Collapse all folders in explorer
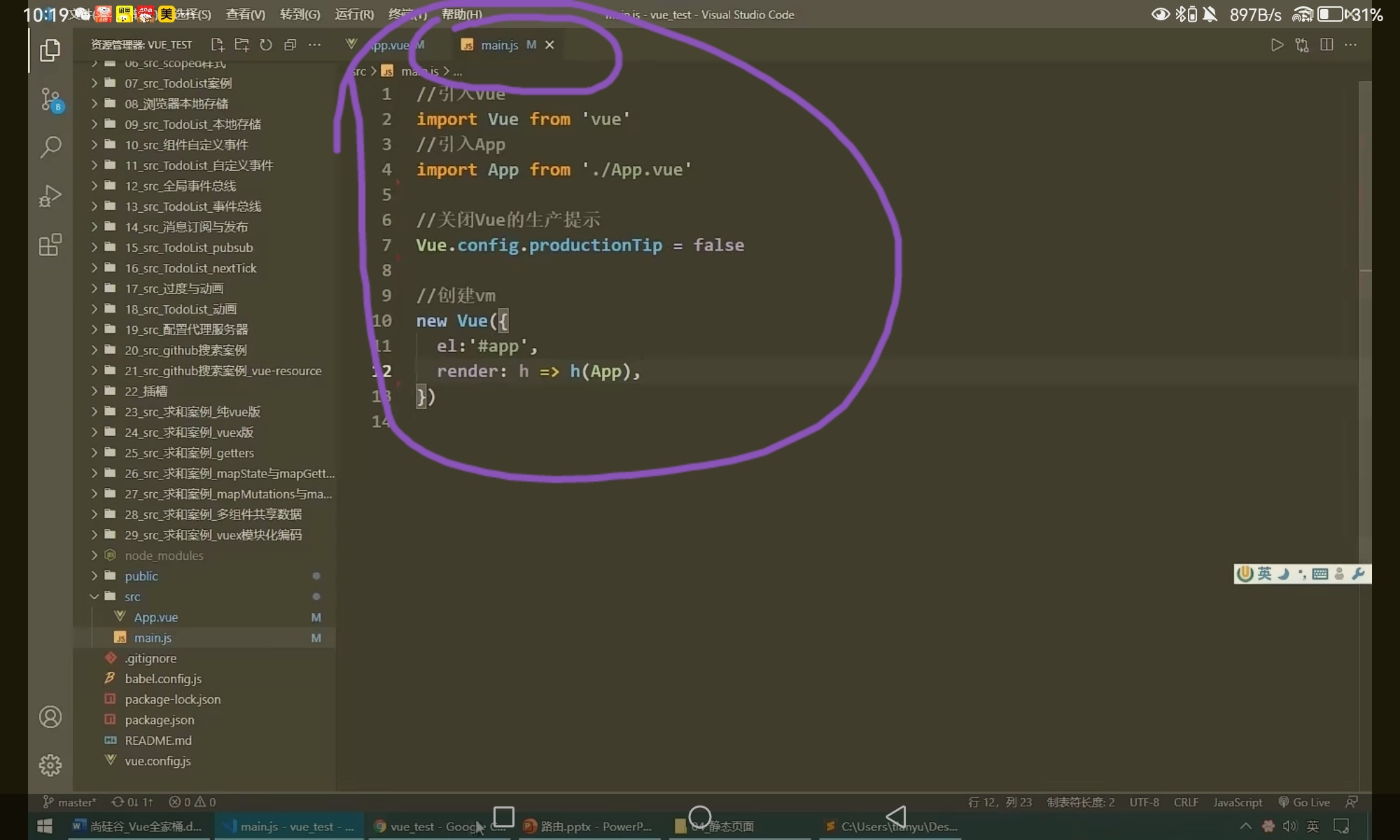The height and width of the screenshot is (840, 1400). pos(290,45)
